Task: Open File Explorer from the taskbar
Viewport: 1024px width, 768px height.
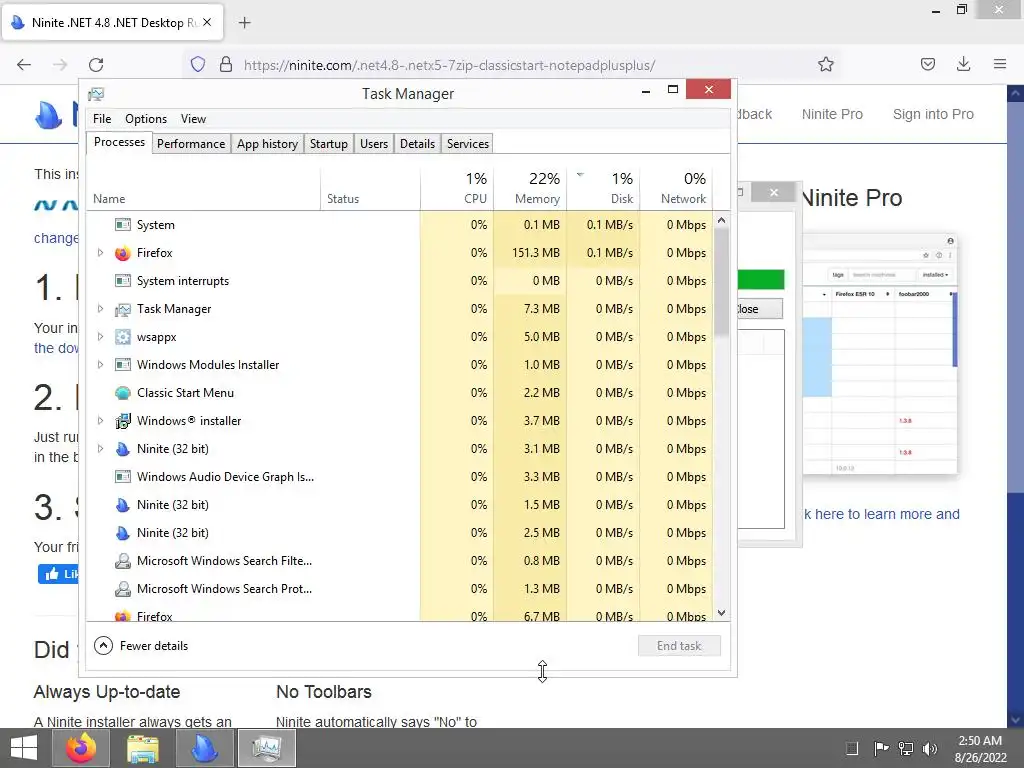Action: point(142,748)
